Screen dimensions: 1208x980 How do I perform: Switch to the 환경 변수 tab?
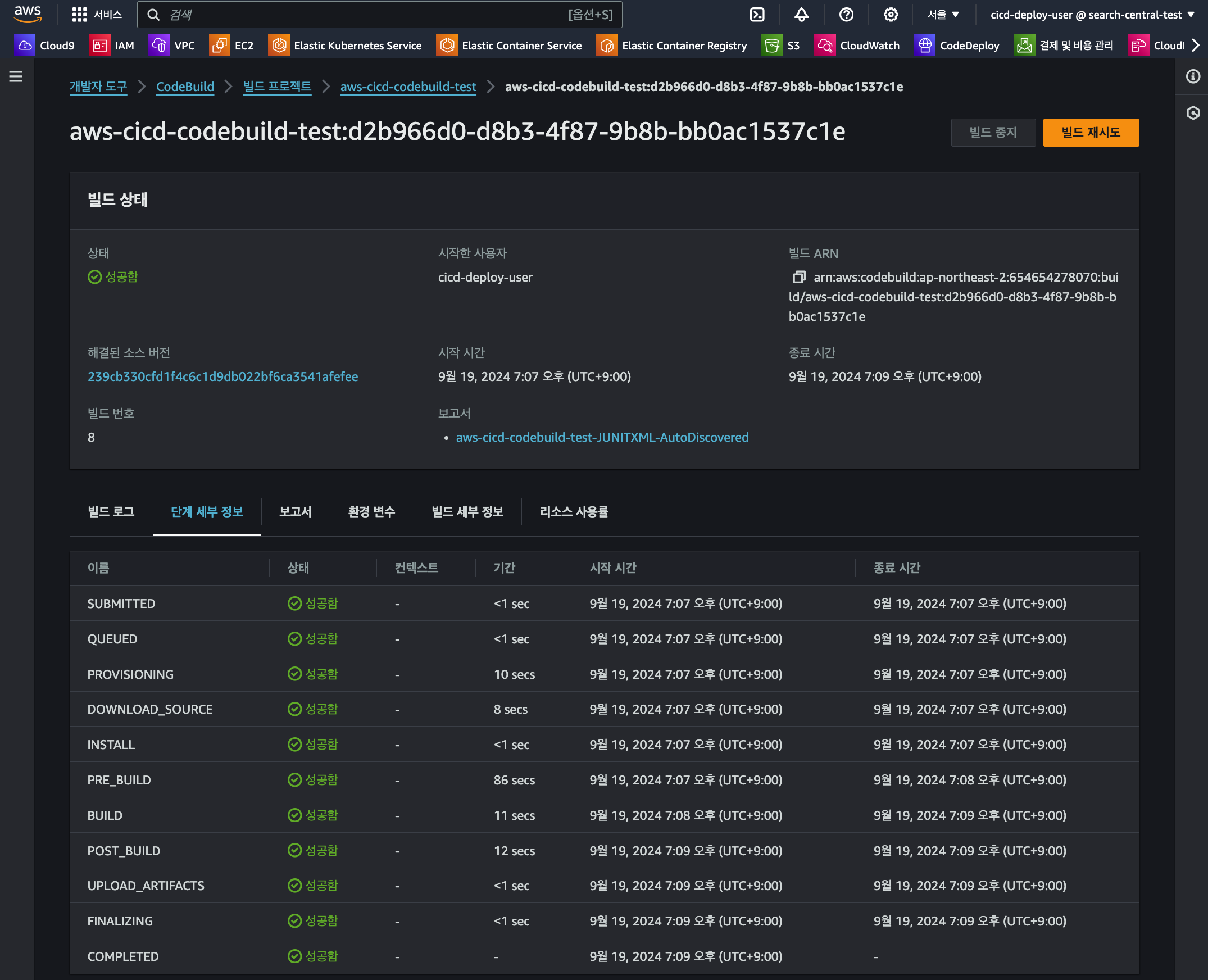tap(371, 512)
